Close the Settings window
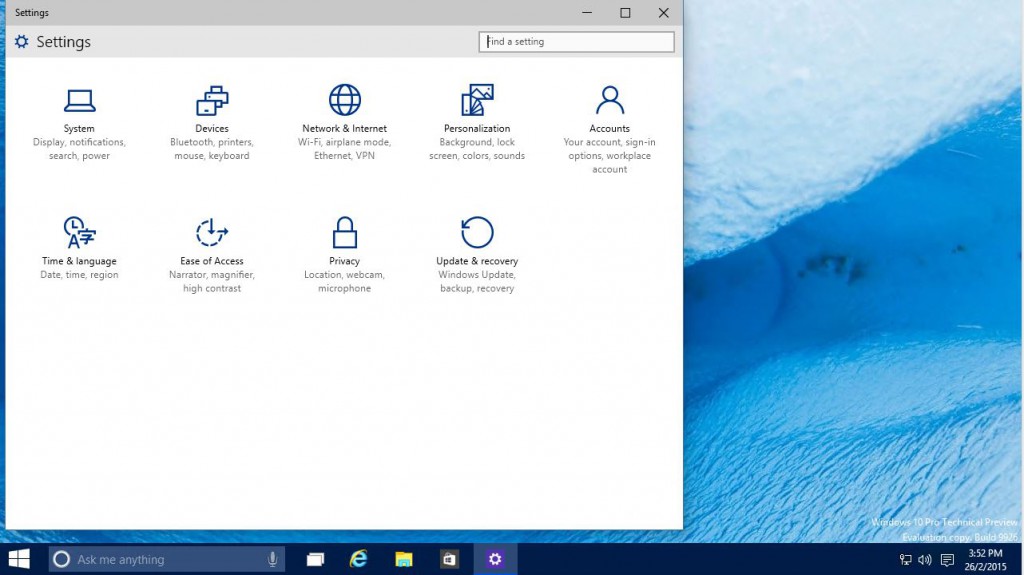1024x575 pixels. click(664, 12)
